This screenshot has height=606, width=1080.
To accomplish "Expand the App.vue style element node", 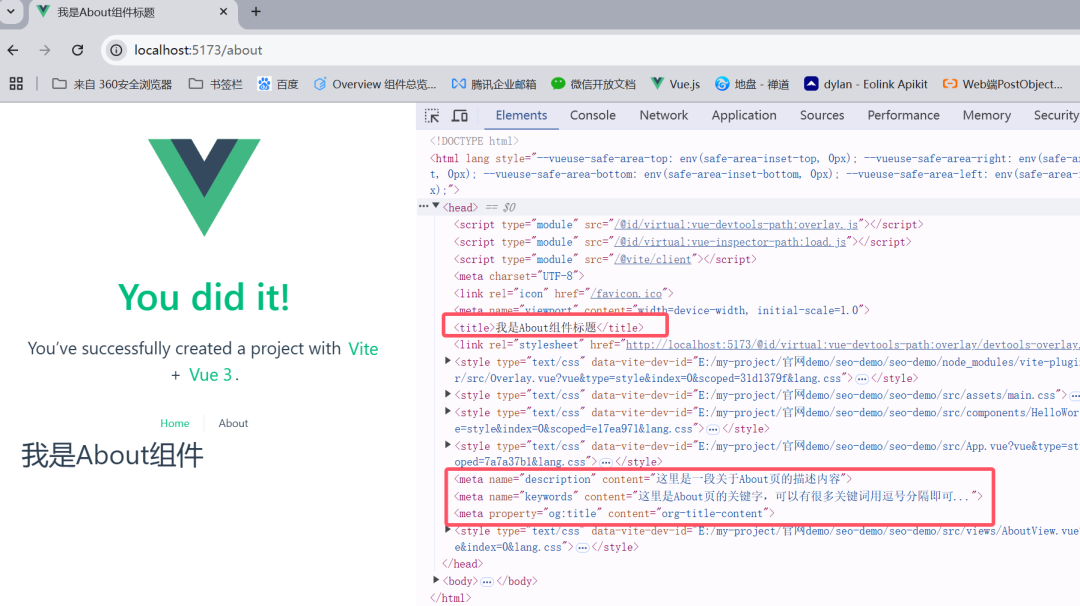I will tap(448, 445).
